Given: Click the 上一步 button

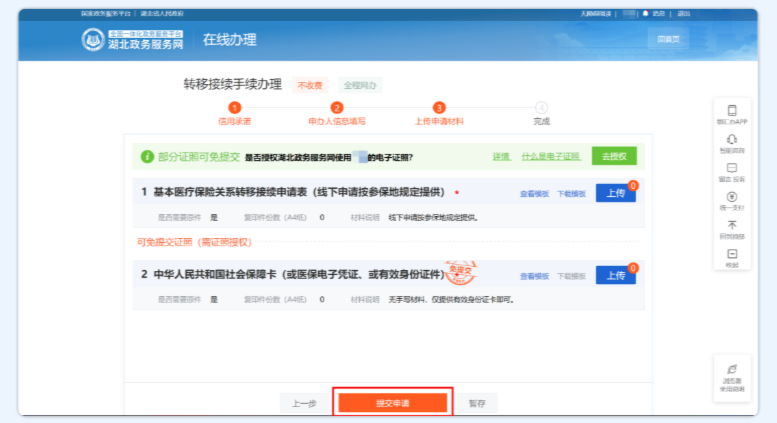Looking at the screenshot, I should click(304, 403).
